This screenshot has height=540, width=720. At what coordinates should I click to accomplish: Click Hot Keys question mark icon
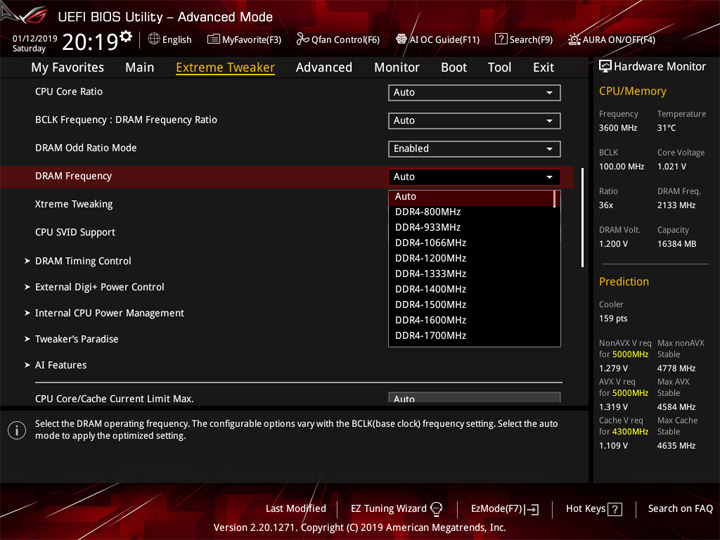614,509
